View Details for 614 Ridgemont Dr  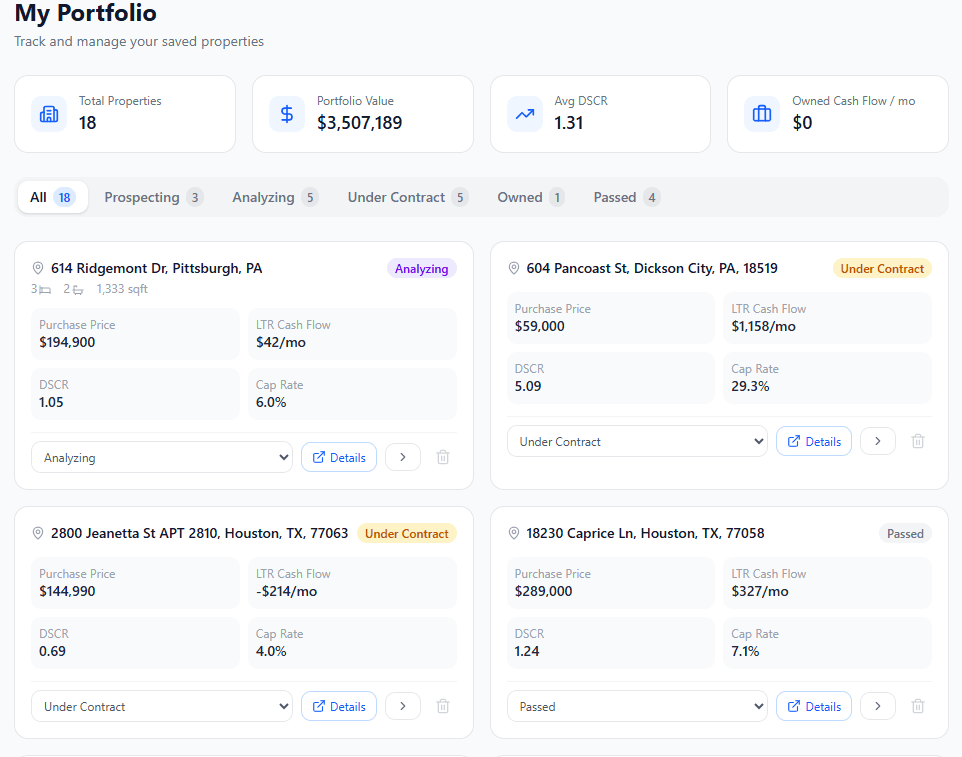(x=339, y=457)
